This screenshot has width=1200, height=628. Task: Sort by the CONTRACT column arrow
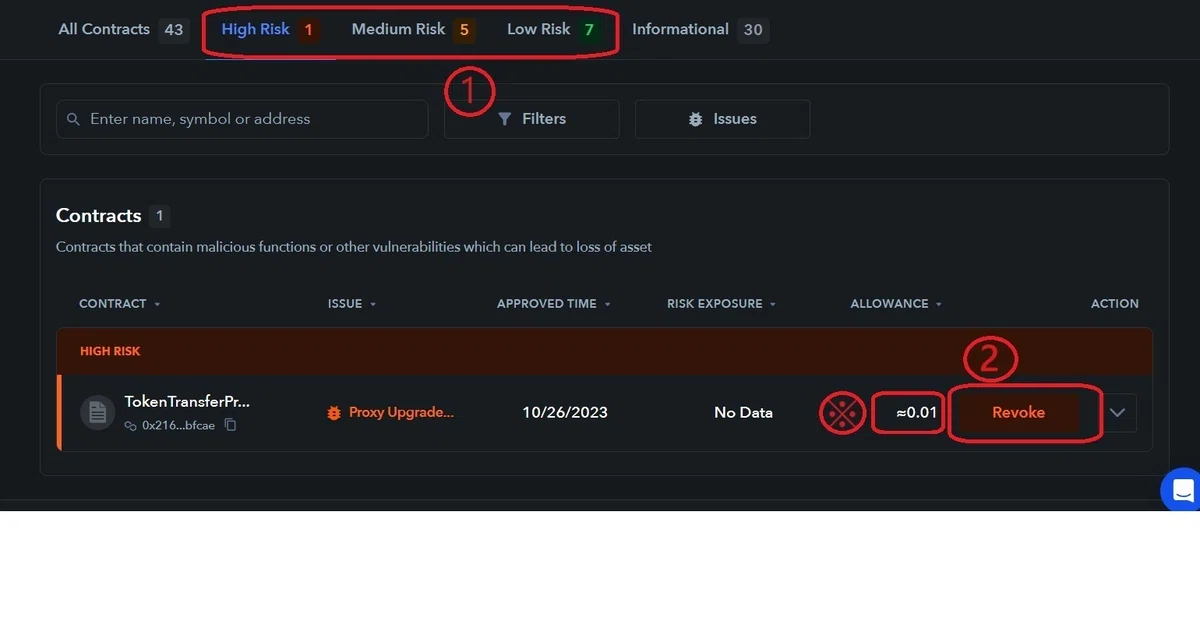[x=157, y=304]
